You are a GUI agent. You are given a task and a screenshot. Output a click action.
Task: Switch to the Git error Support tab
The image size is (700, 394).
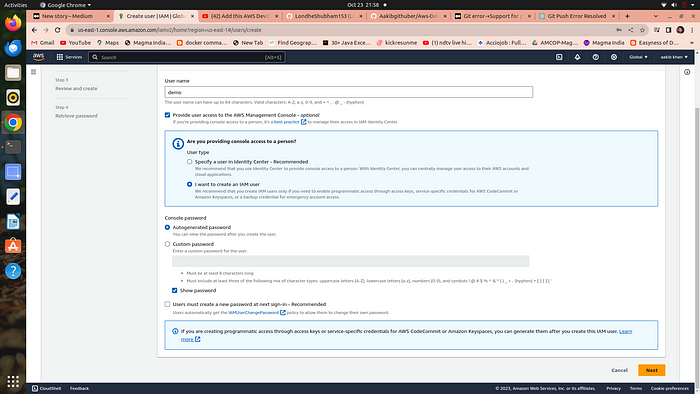coord(493,16)
